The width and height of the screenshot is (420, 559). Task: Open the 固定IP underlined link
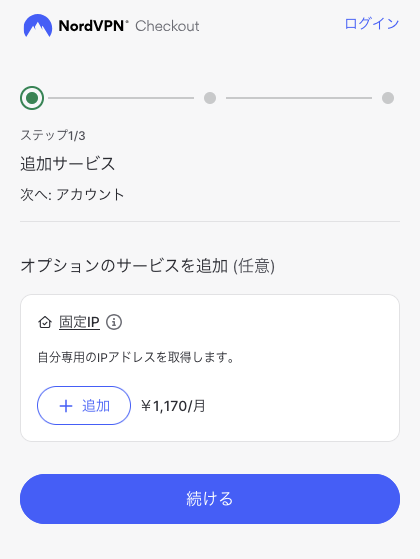coord(79,322)
